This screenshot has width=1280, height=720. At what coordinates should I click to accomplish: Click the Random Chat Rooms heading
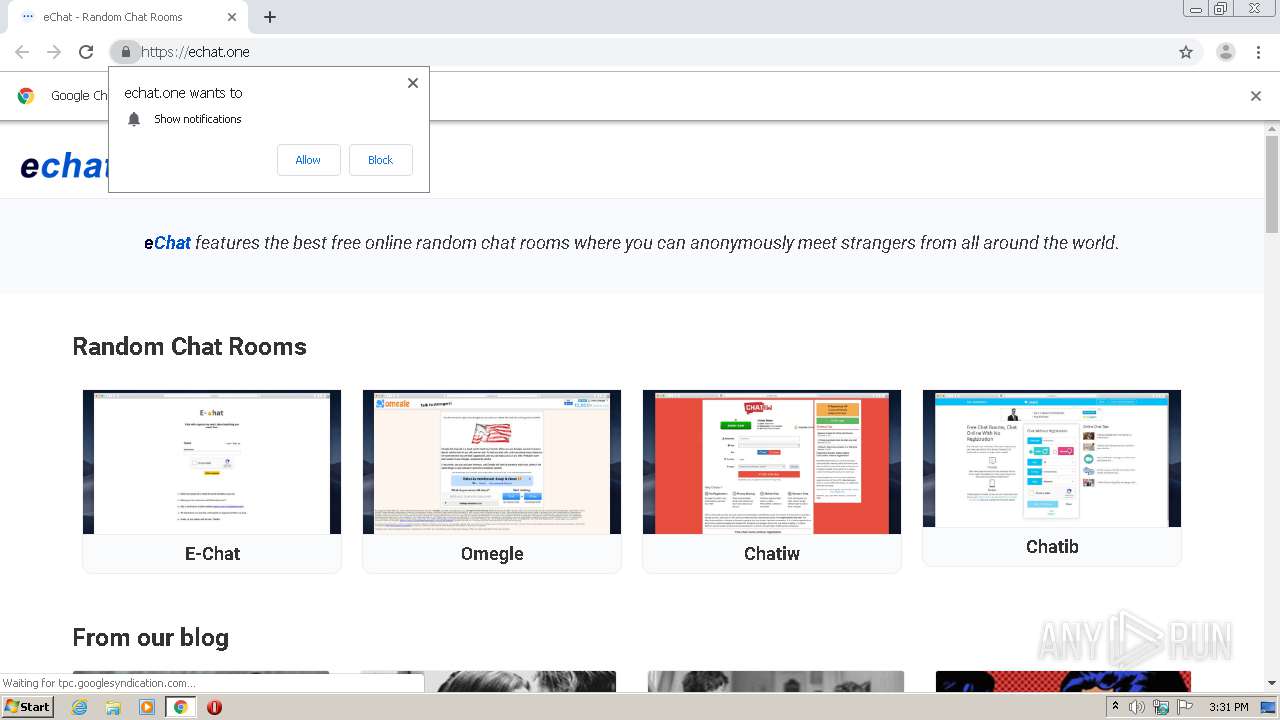189,347
